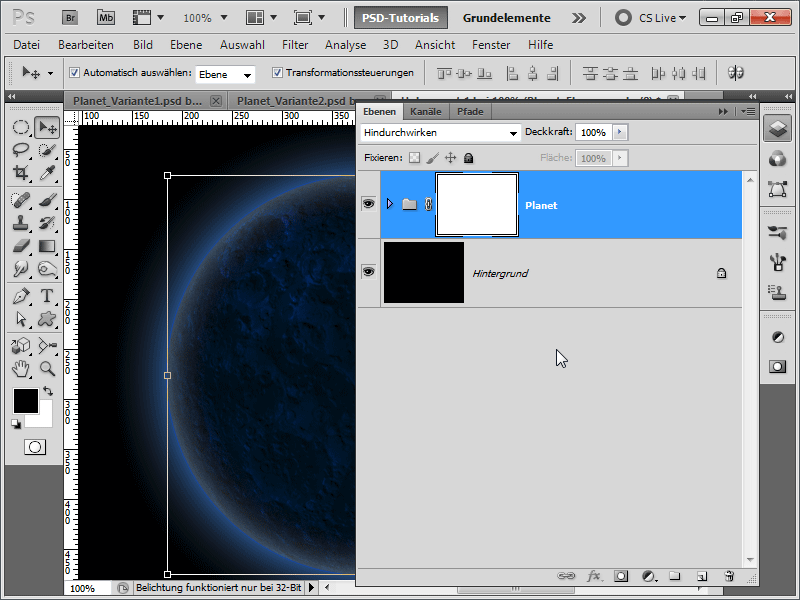Select the Elliptical Marquee tool

click(20, 127)
